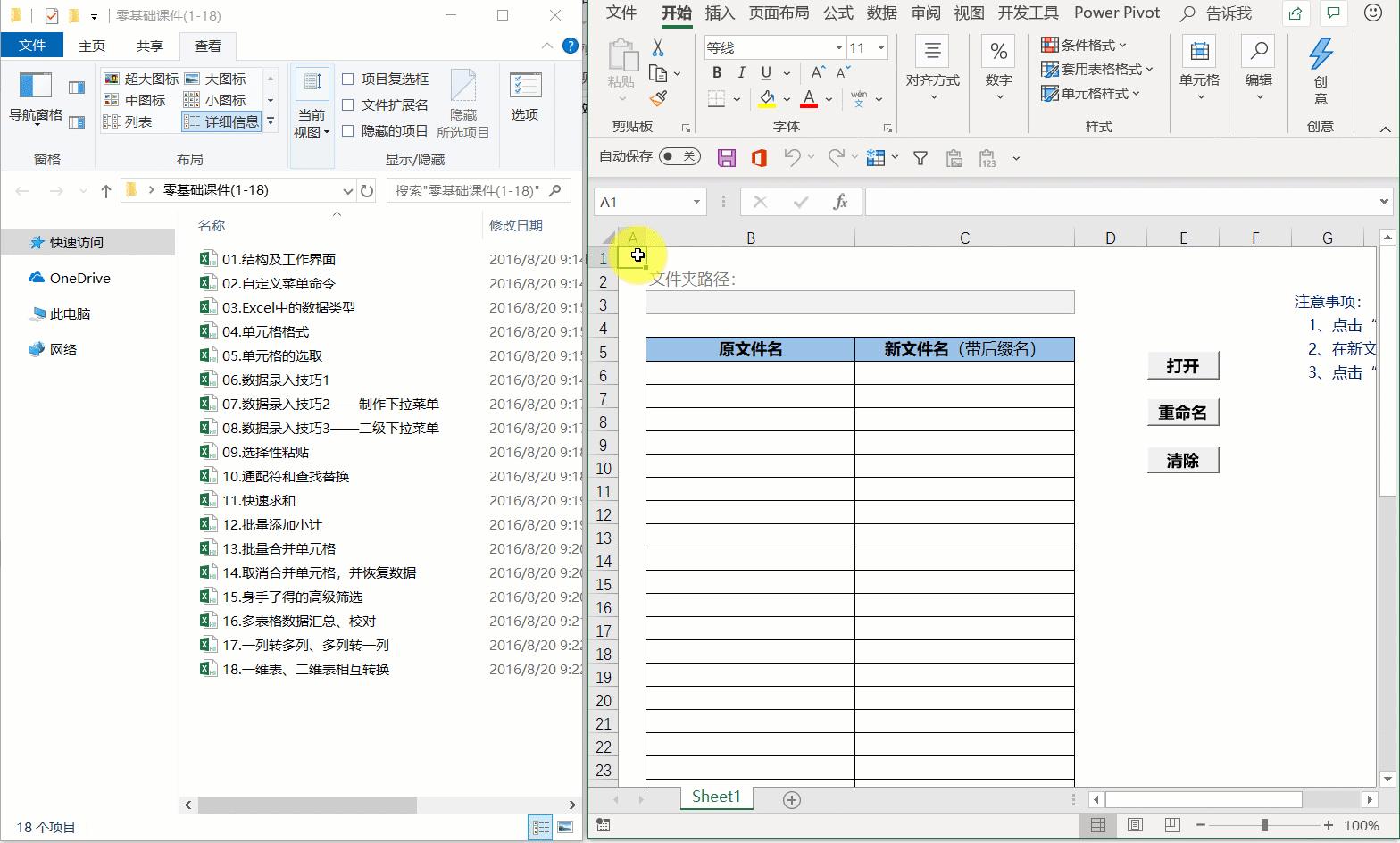This screenshot has width=1400, height=843.
Task: Open the Explorer help question mark icon
Action: [570, 46]
